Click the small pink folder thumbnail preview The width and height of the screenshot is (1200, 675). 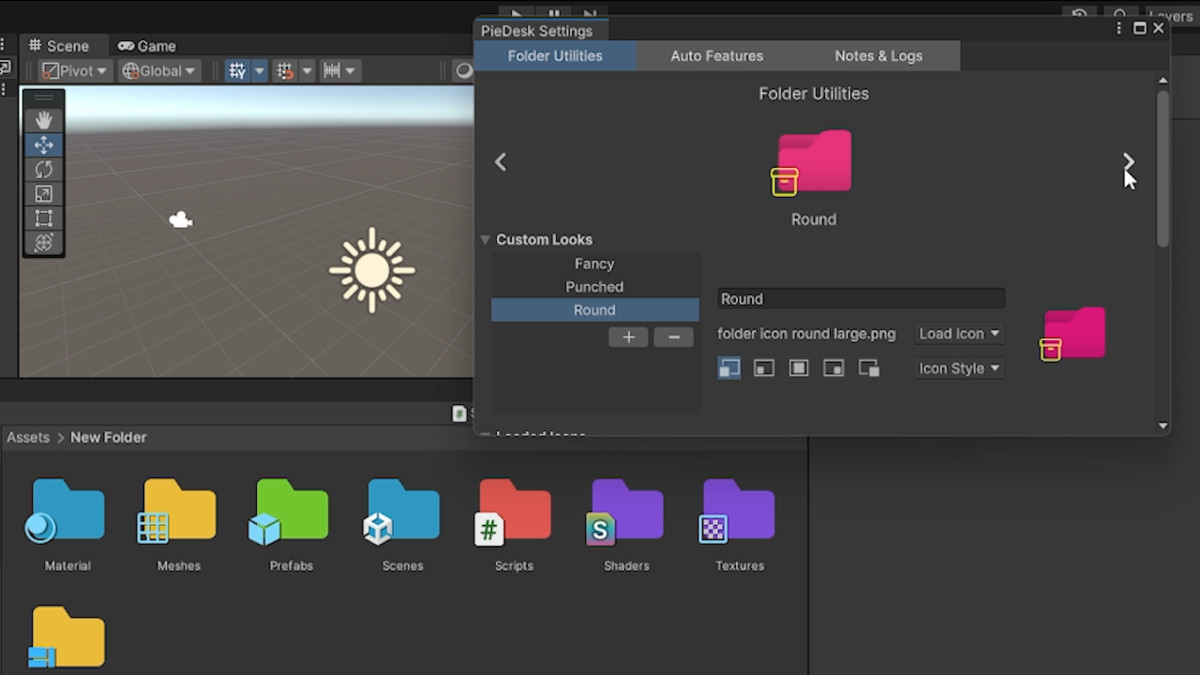click(x=1074, y=334)
